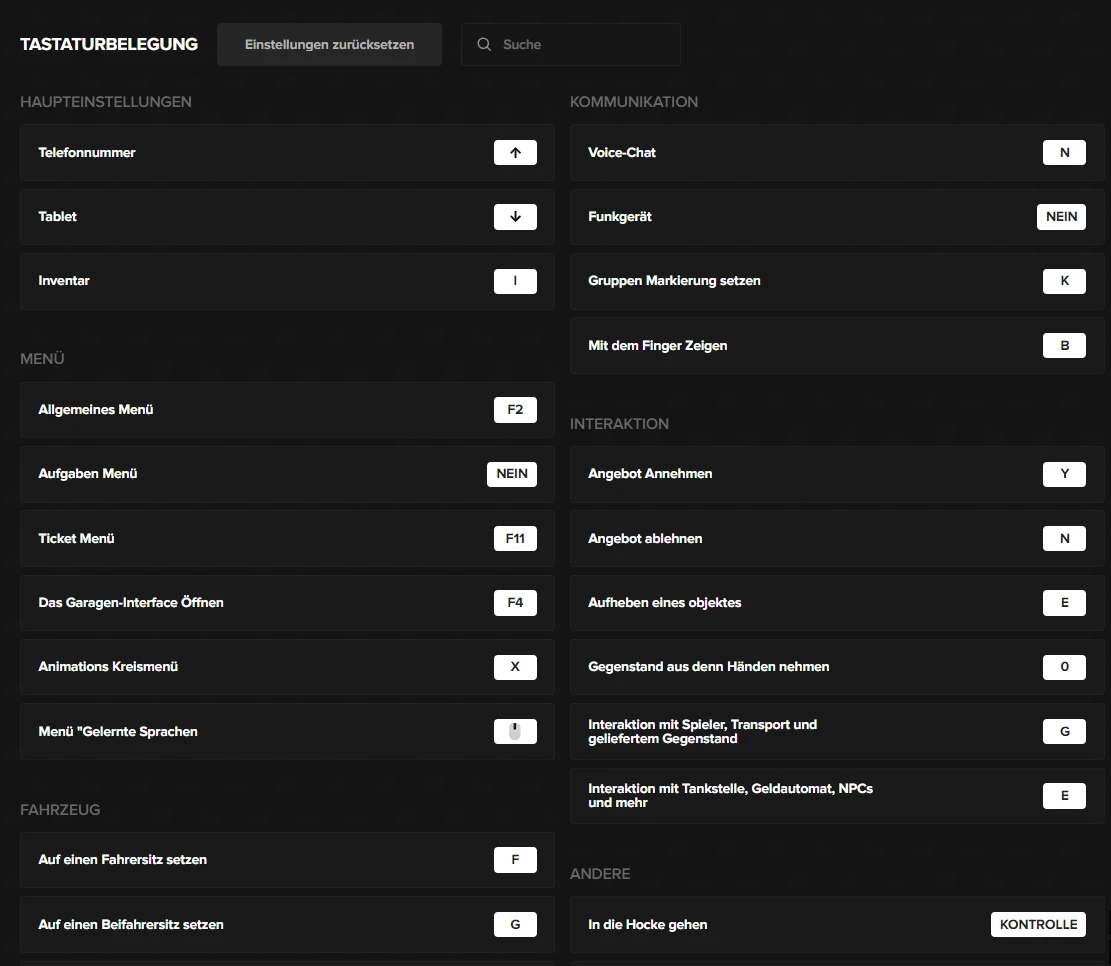Change Angebot Annehmen Y key
Screen dimensions: 1111x966
click(1064, 474)
